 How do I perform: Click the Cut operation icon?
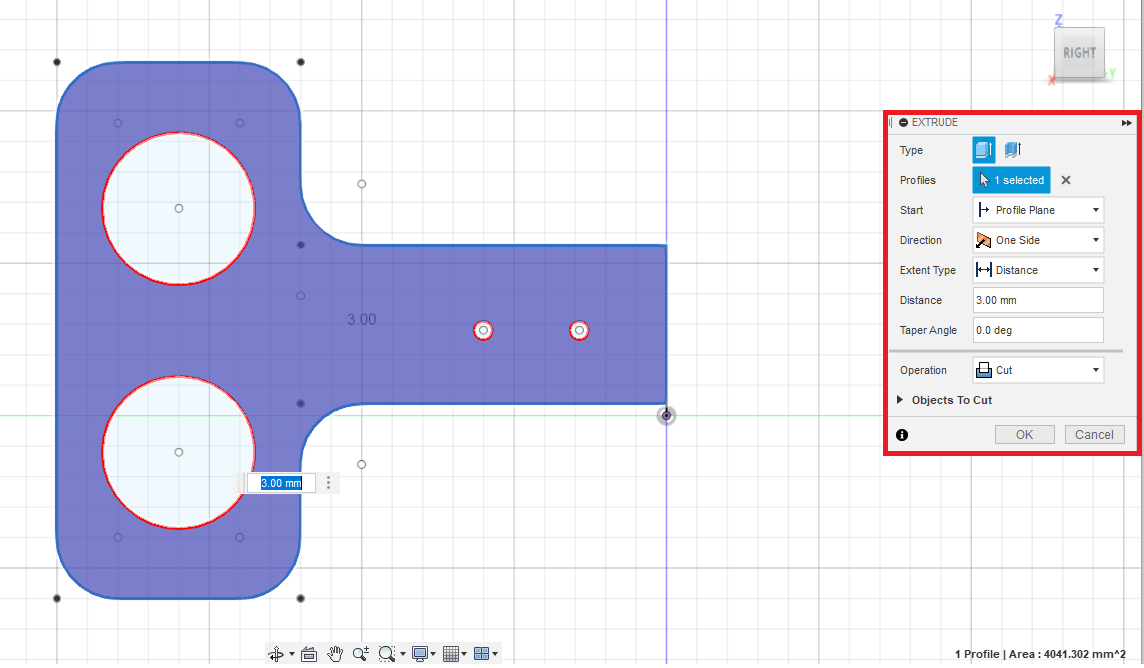click(983, 370)
